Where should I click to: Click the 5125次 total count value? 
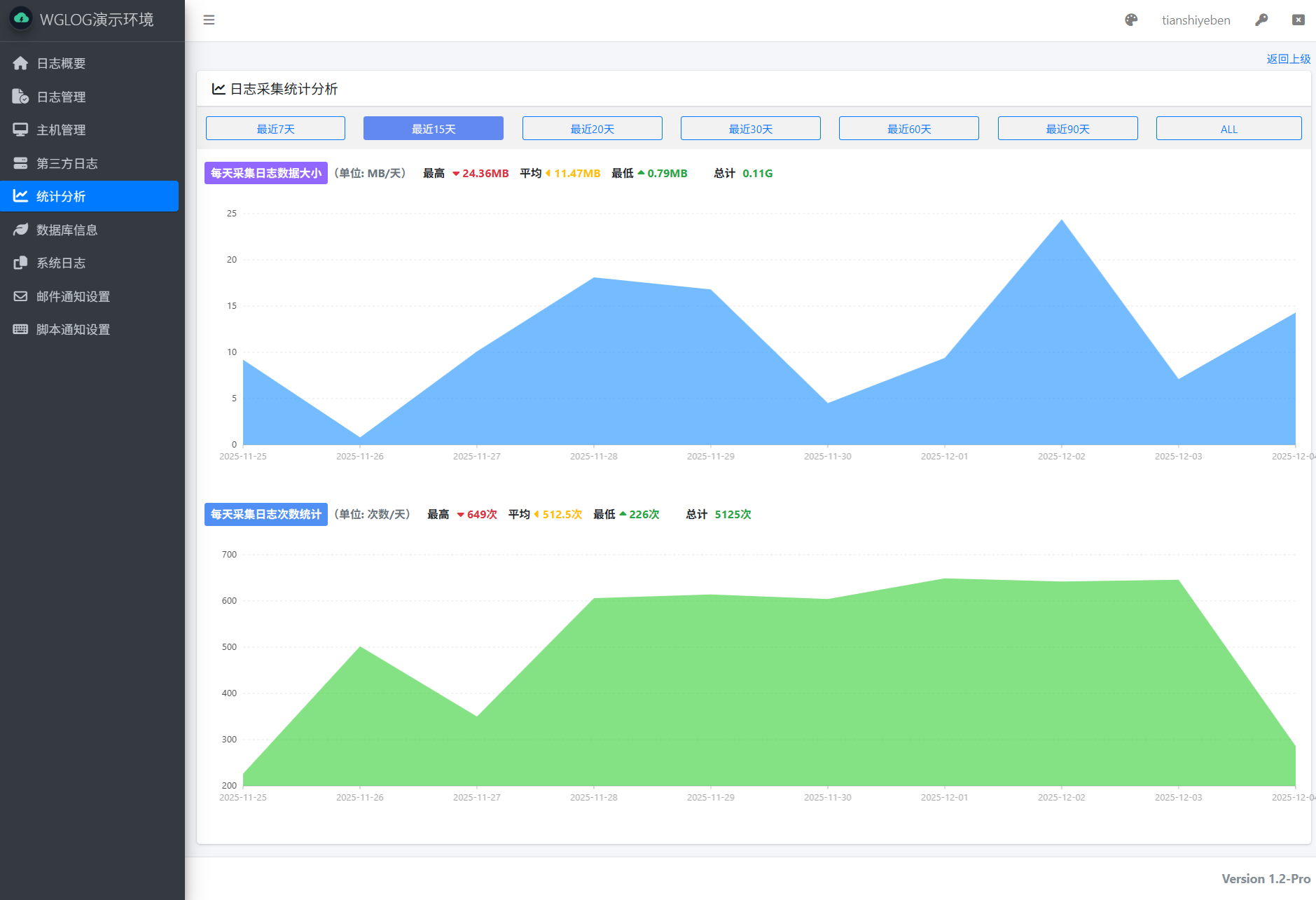[733, 514]
